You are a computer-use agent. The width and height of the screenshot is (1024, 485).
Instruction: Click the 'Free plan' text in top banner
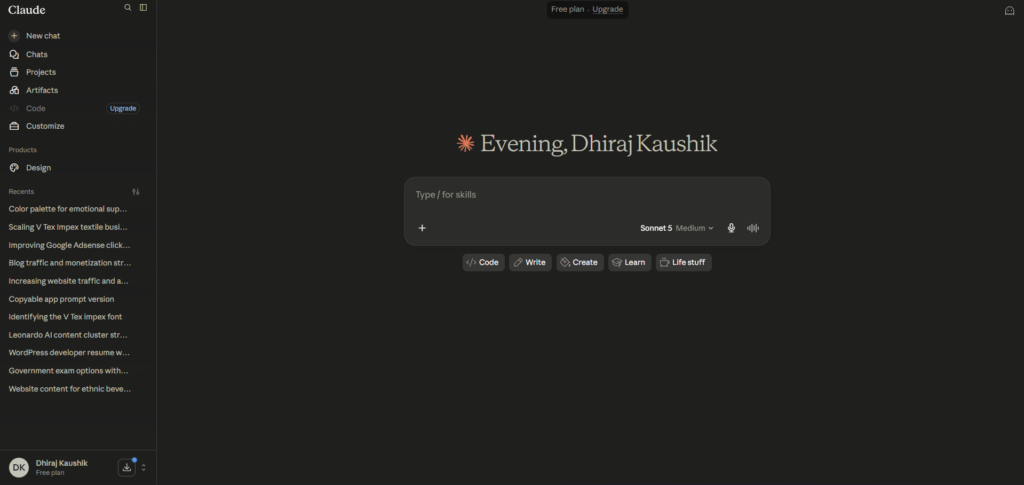568,9
